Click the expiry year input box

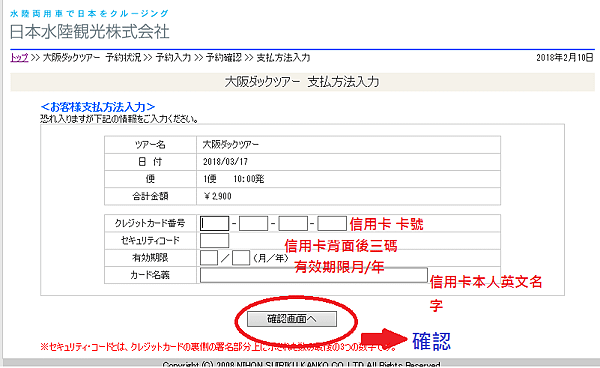[241, 258]
